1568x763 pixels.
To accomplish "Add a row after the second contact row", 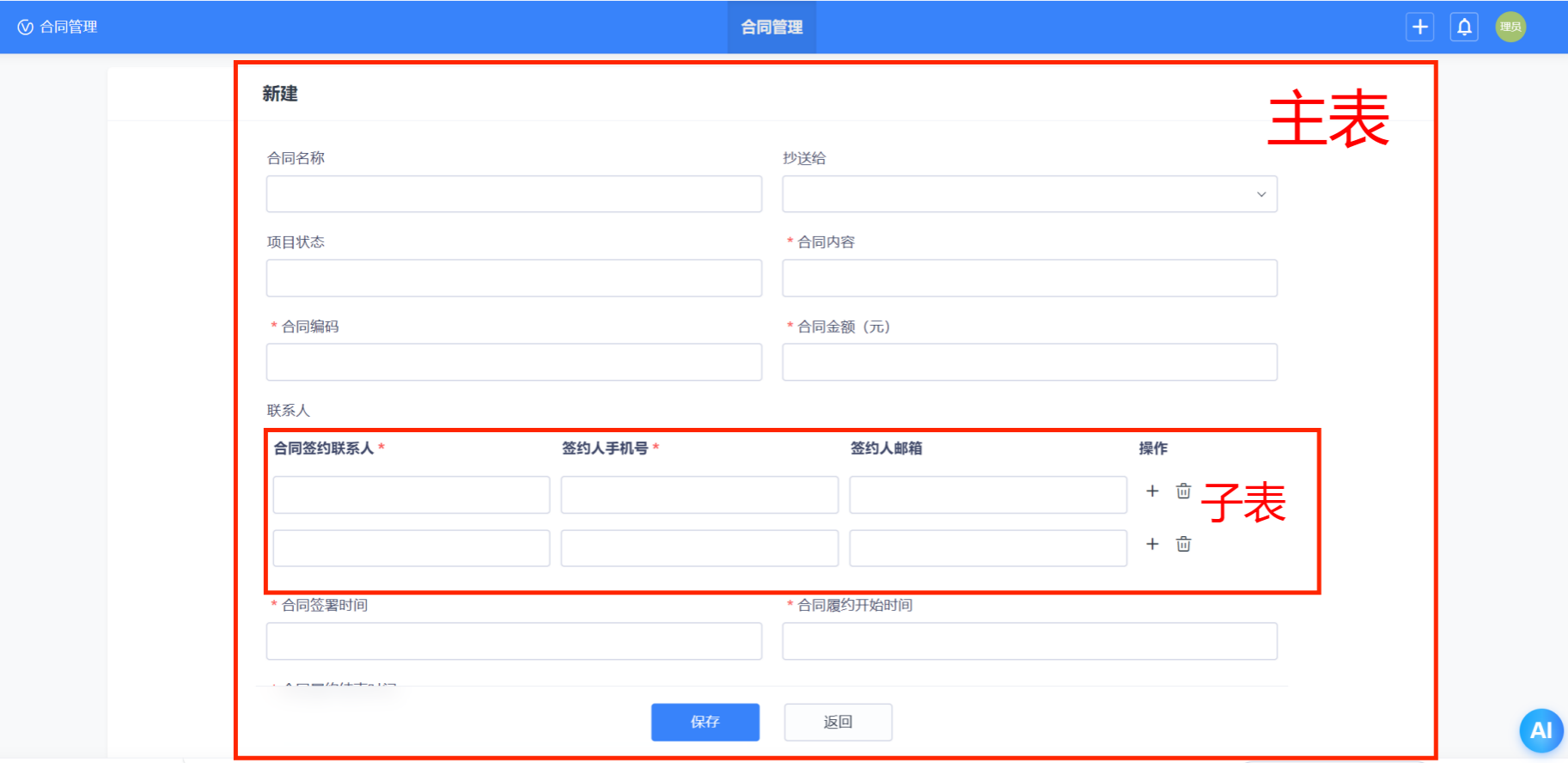I will (x=1152, y=544).
